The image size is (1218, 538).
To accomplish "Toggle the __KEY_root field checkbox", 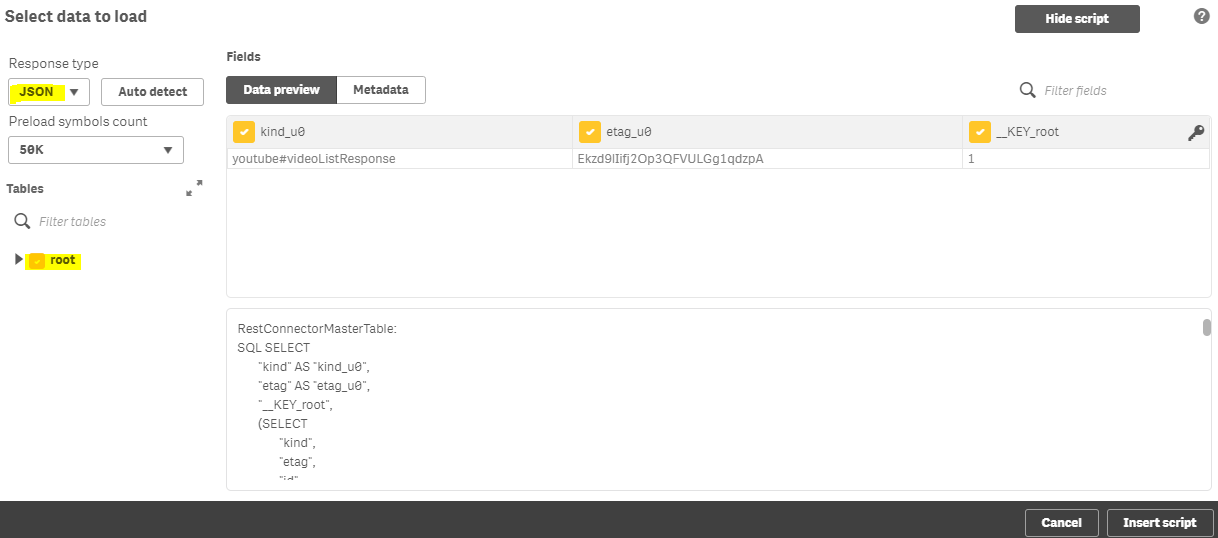I will (980, 132).
